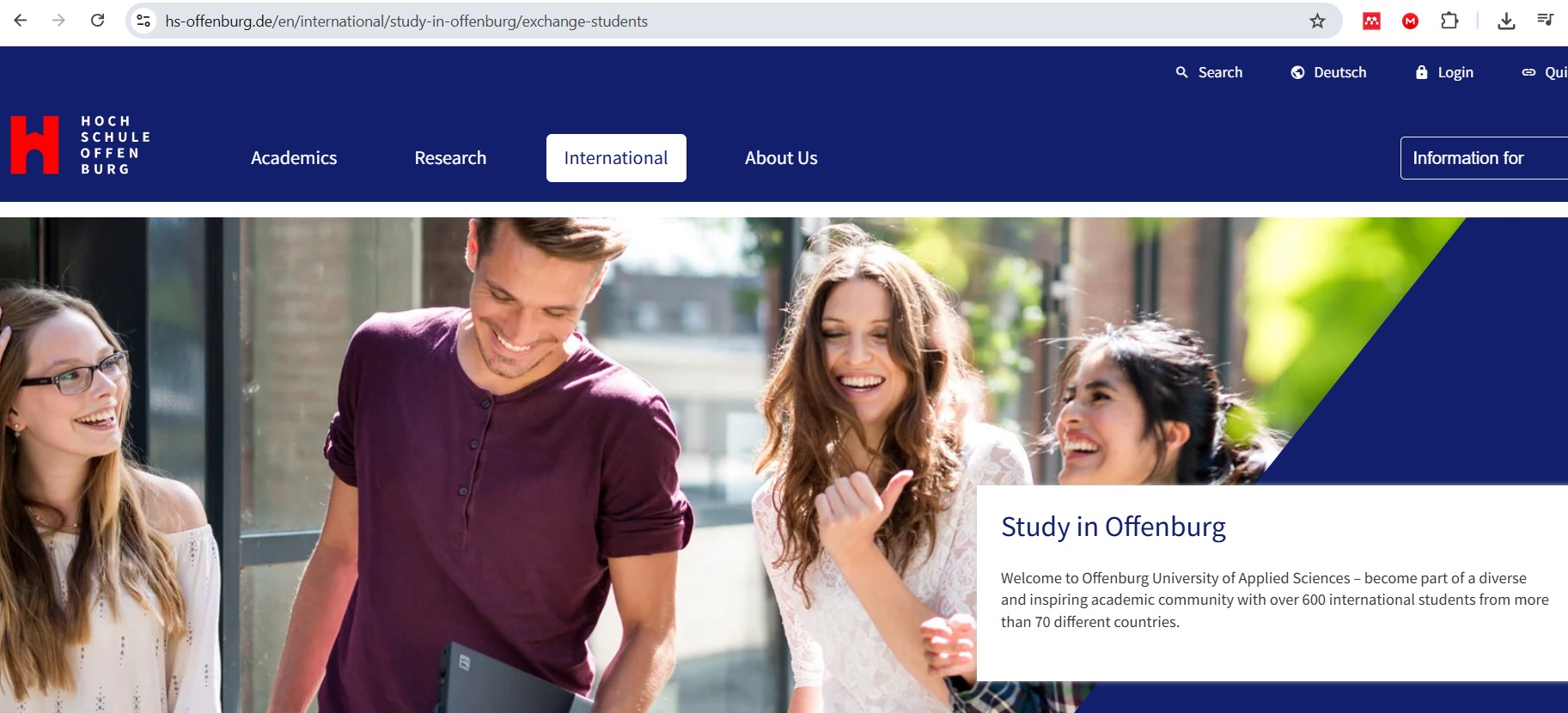Screen dimensions: 1568x713
Task: Click the magnifier icon next to Search
Action: coord(1182,72)
